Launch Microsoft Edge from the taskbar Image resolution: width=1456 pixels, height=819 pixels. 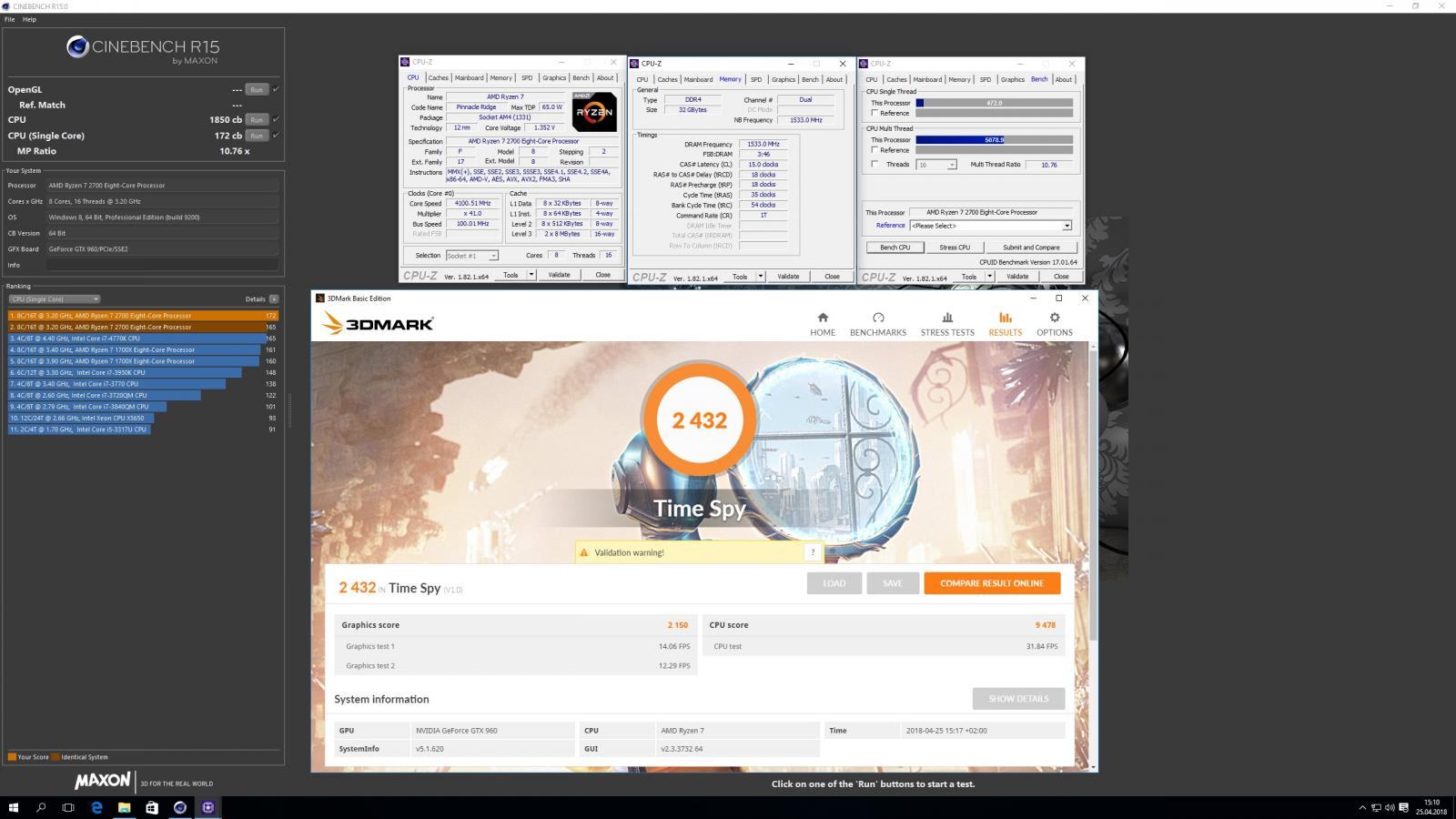[96, 807]
